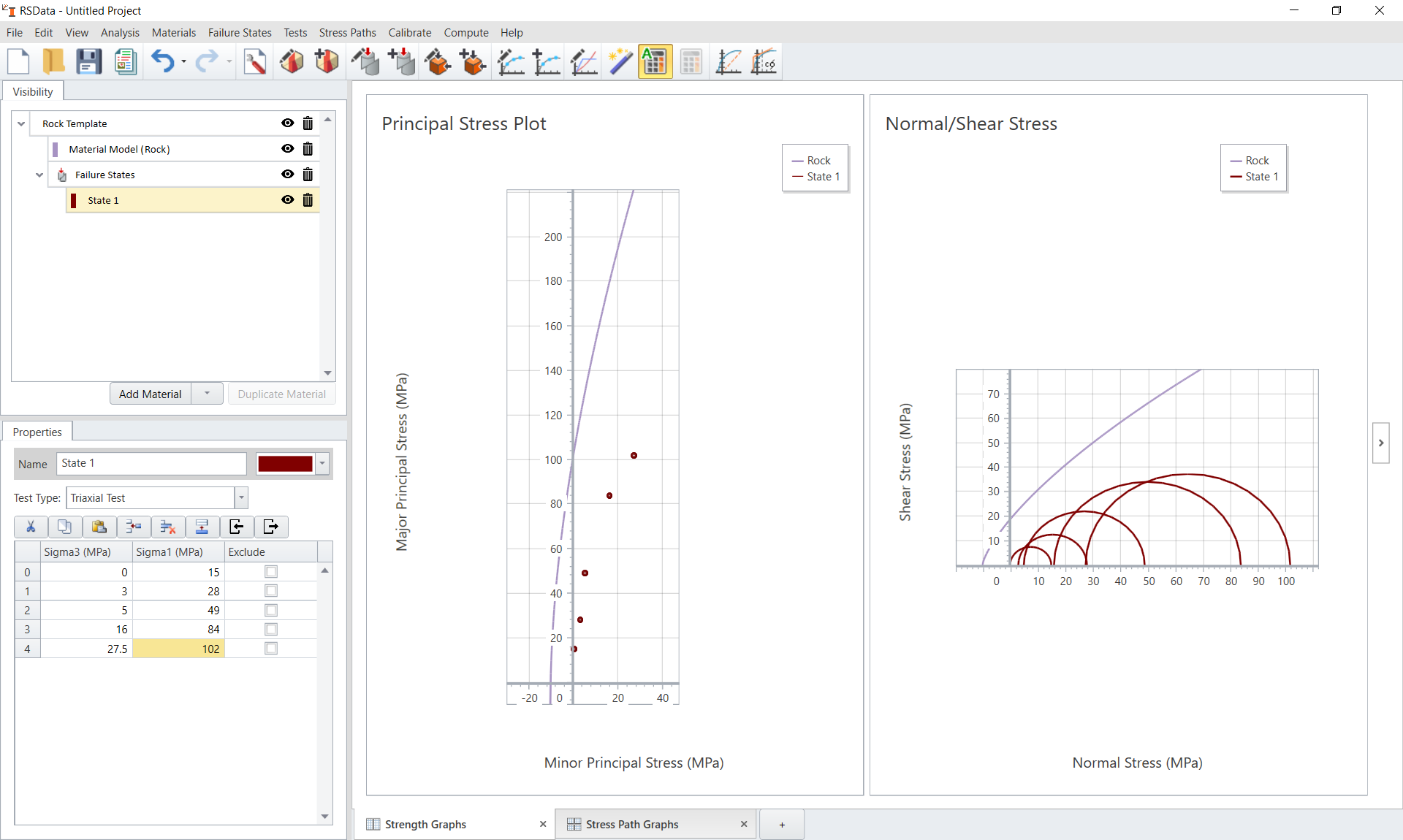Toggle visibility of State 1
This screenshot has width=1403, height=840.
click(287, 200)
